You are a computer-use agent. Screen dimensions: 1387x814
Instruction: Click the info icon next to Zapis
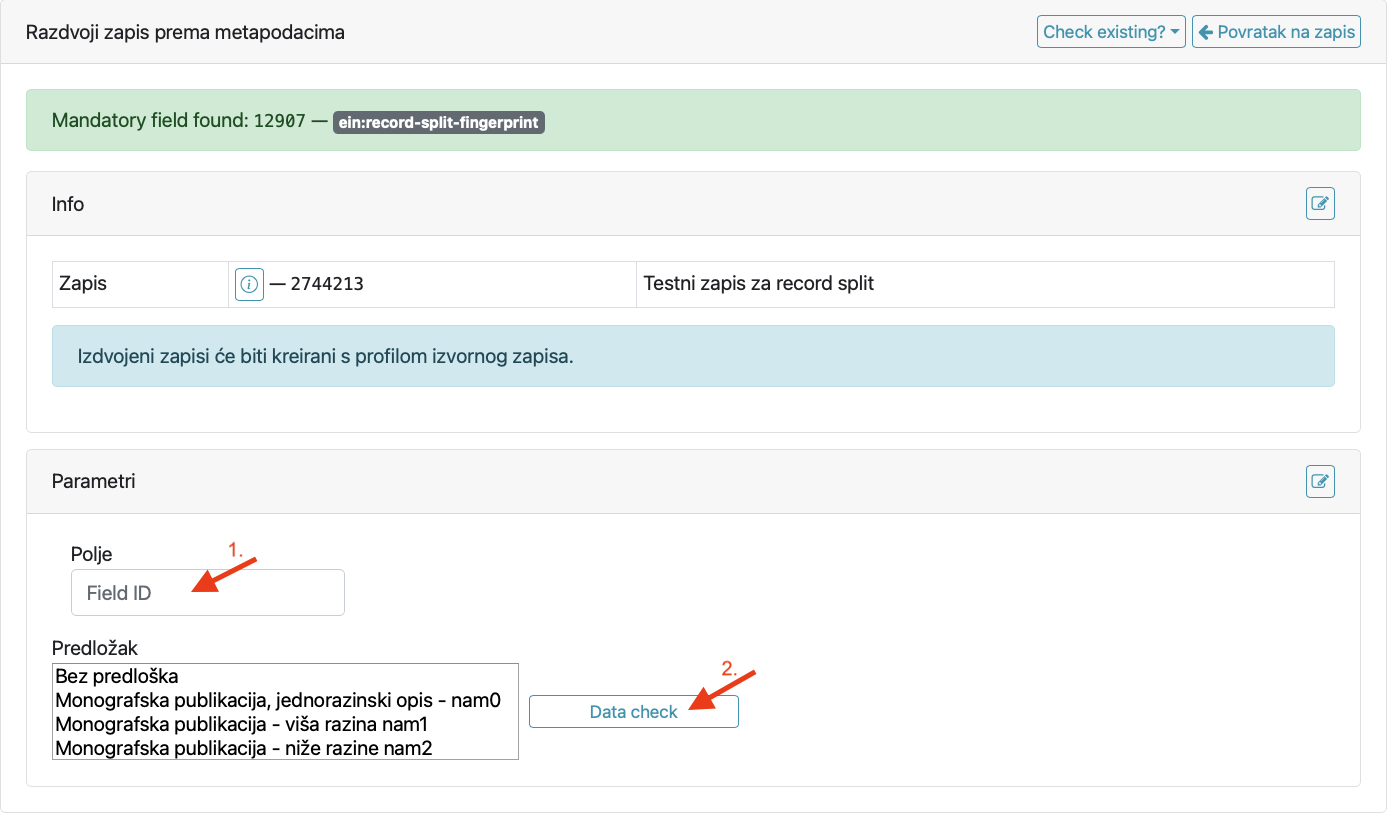click(248, 285)
